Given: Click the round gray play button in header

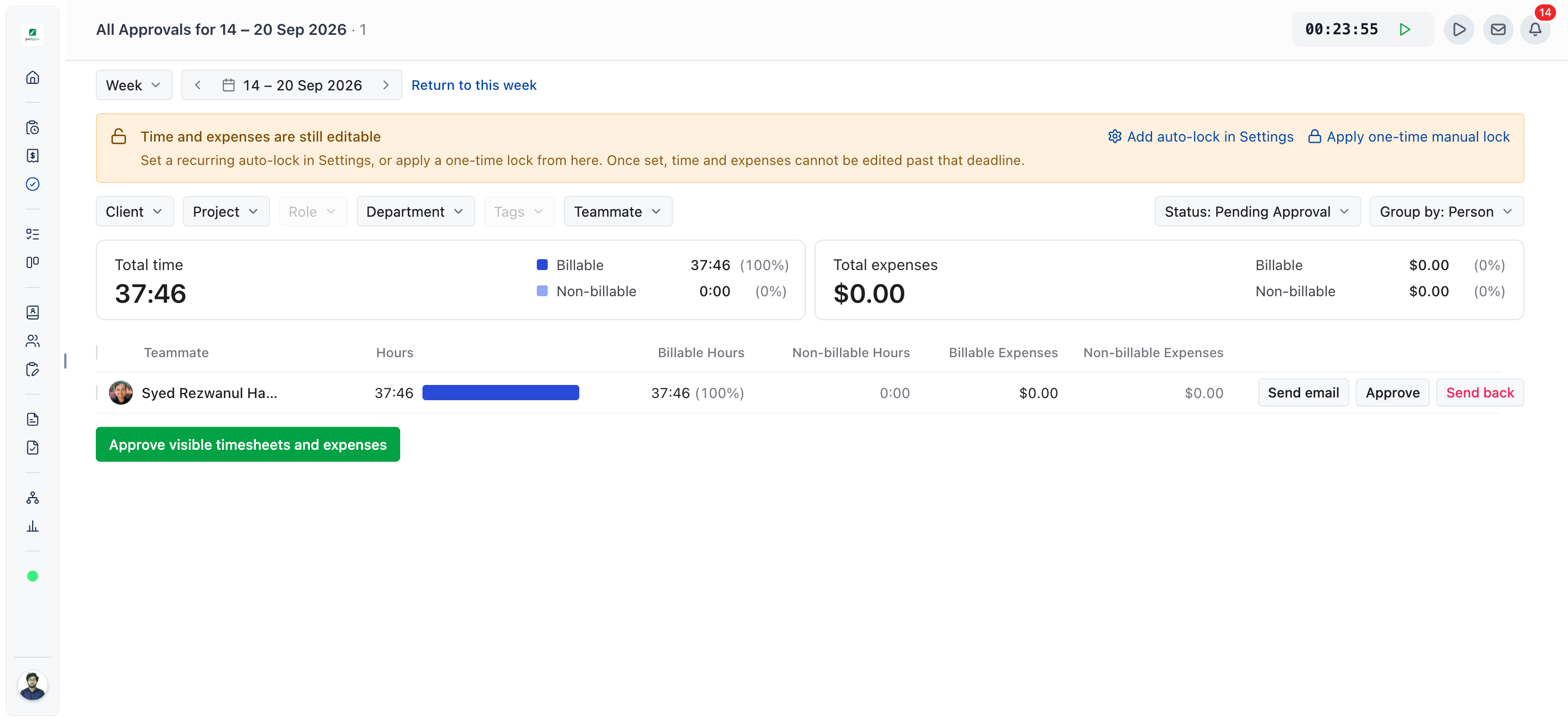Looking at the screenshot, I should [1459, 29].
